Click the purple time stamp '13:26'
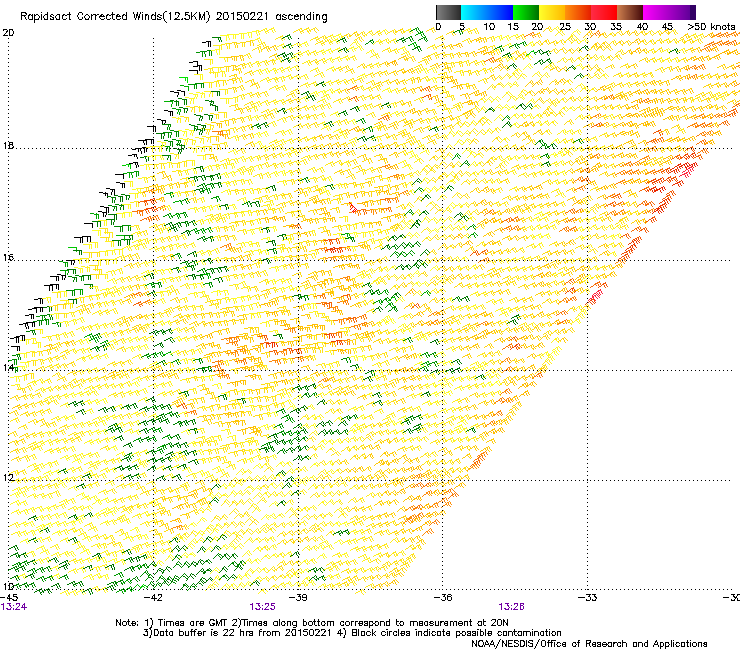Screen dimensions: 740x650 pyautogui.click(x=512, y=607)
